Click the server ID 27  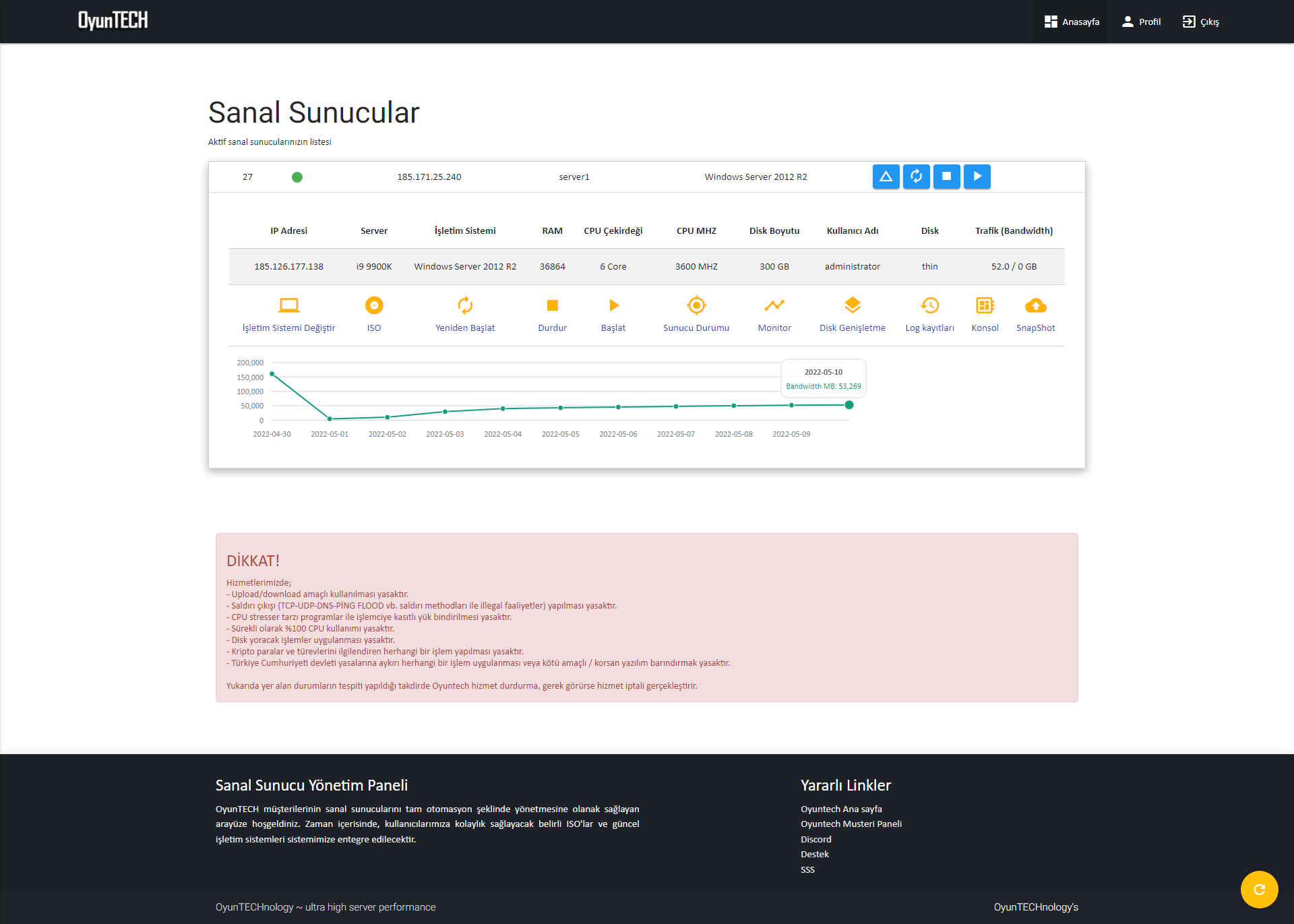click(x=247, y=177)
